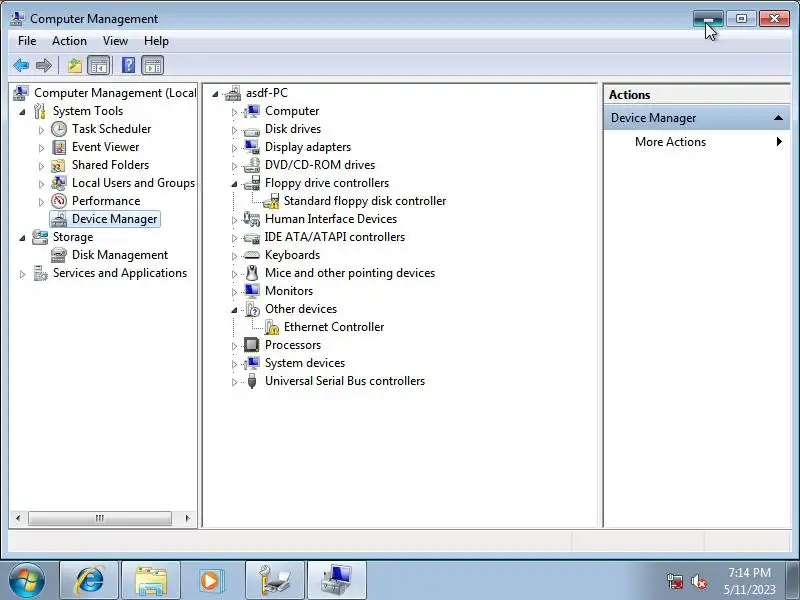Click the Shared Folders icon
This screenshot has width=800, height=600.
(x=59, y=165)
